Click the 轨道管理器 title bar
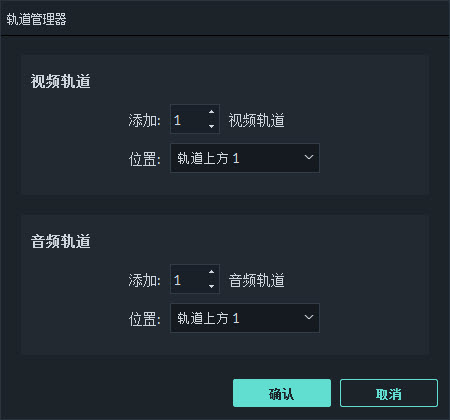Image resolution: width=450 pixels, height=420 pixels. 225,19
